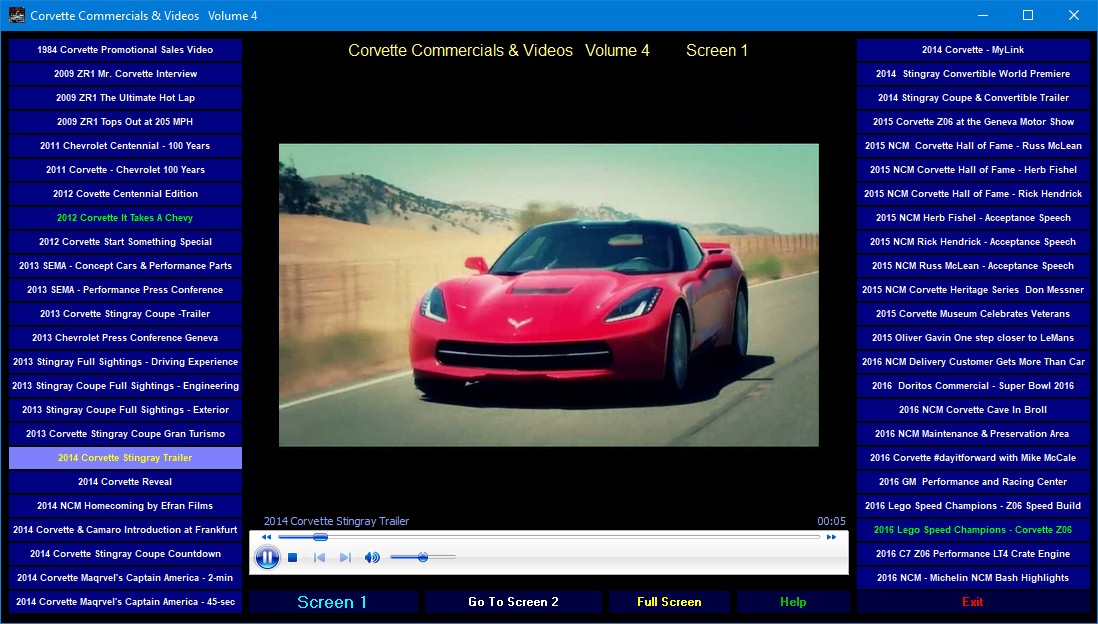Skip to previous track button
Image resolution: width=1098 pixels, height=624 pixels.
[319, 557]
